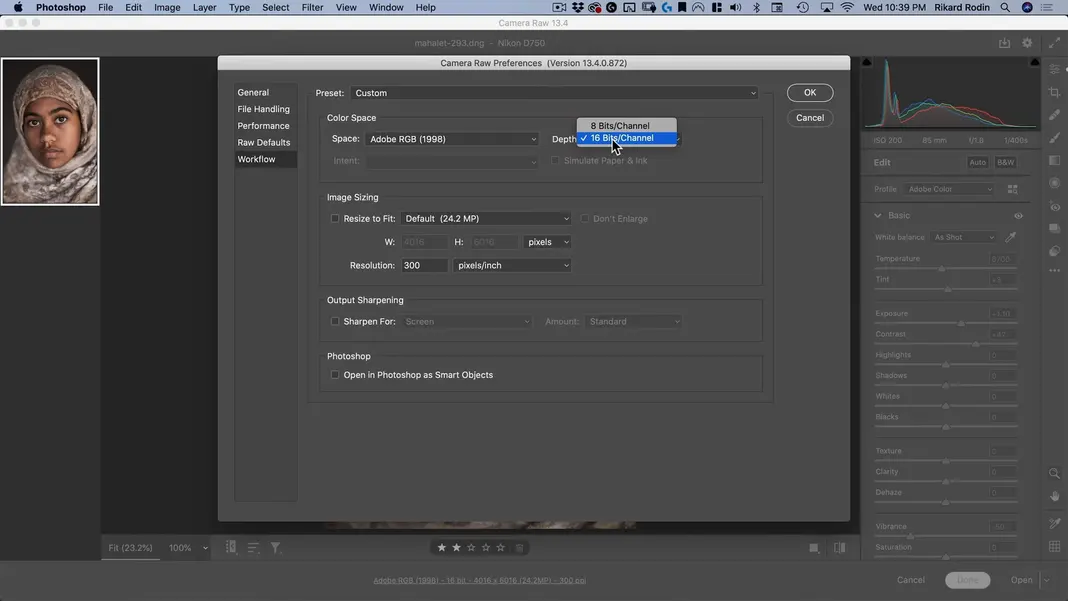Toggle the grid overlay icon
The height and width of the screenshot is (601, 1068).
click(1054, 546)
